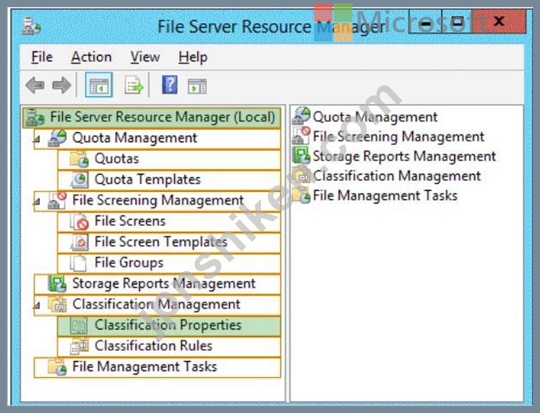Click the Quota Templates icon in tree
540x413 pixels.
[x=80, y=180]
